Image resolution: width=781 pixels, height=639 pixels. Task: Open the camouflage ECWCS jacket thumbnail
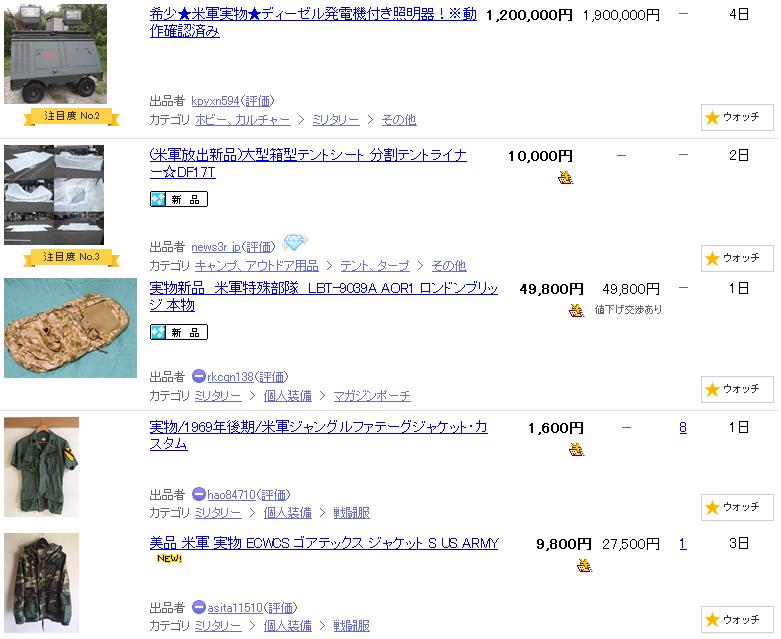(41, 583)
